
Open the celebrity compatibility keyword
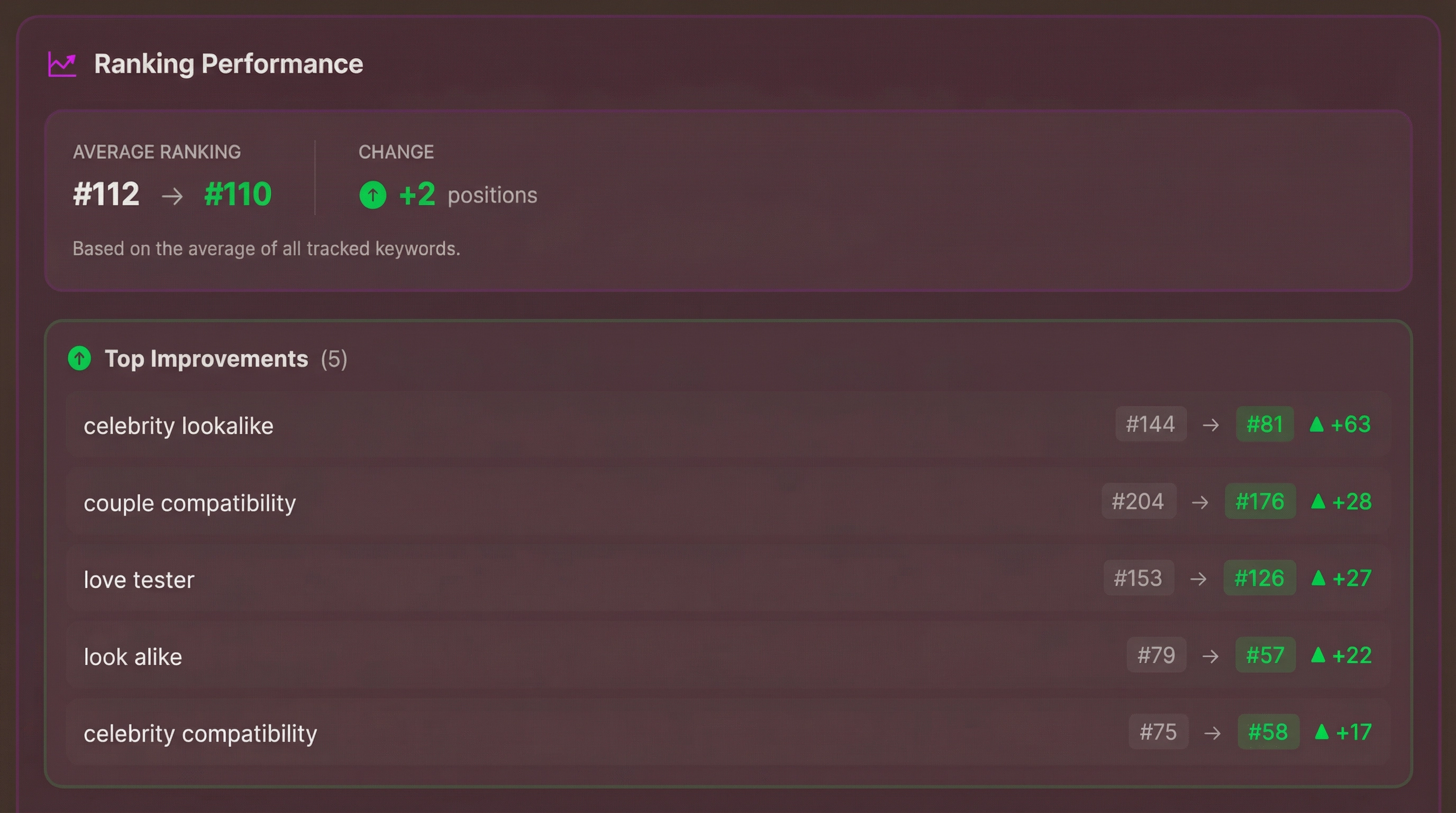point(201,734)
